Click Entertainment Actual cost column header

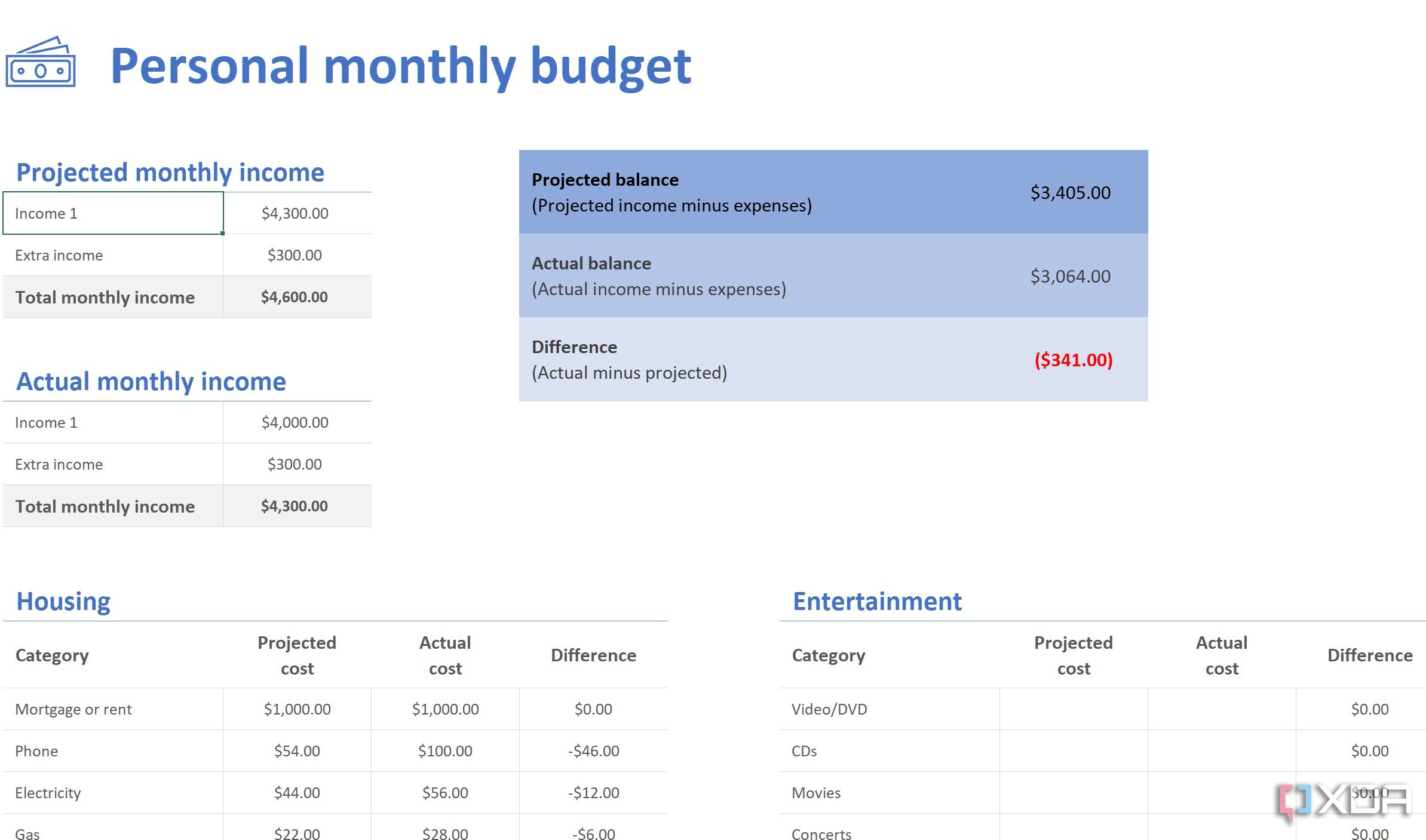click(1222, 655)
